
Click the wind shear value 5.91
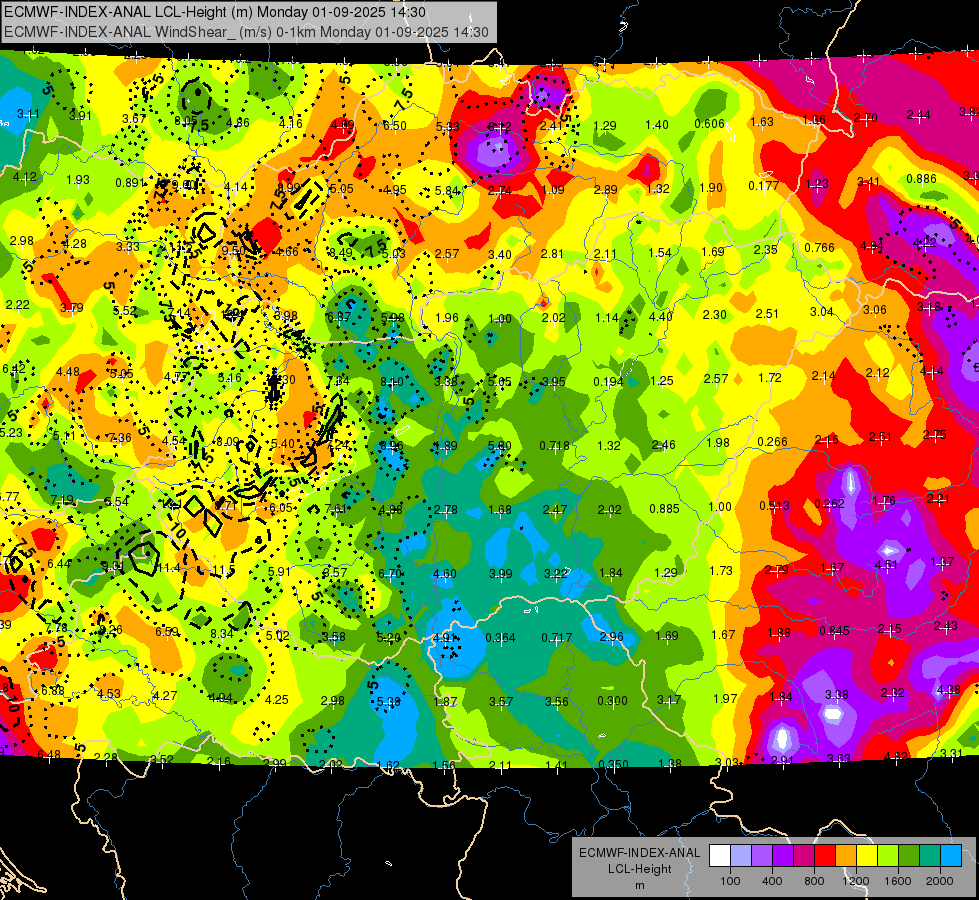[x=279, y=571]
